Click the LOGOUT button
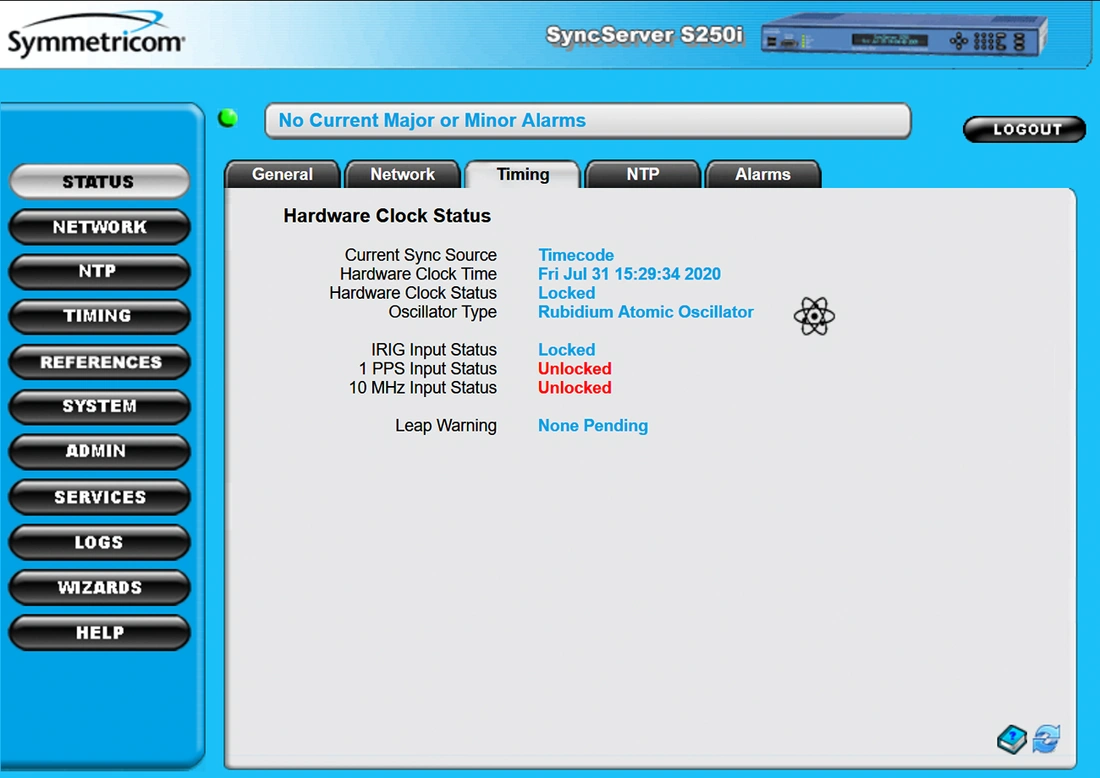 tap(1025, 129)
